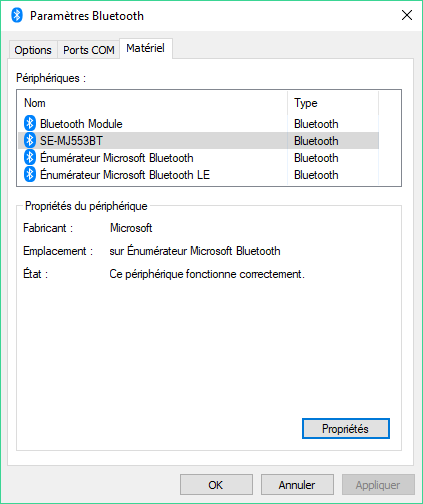Click the Fabricant value Microsoft
423x504 pixels.
click(131, 228)
